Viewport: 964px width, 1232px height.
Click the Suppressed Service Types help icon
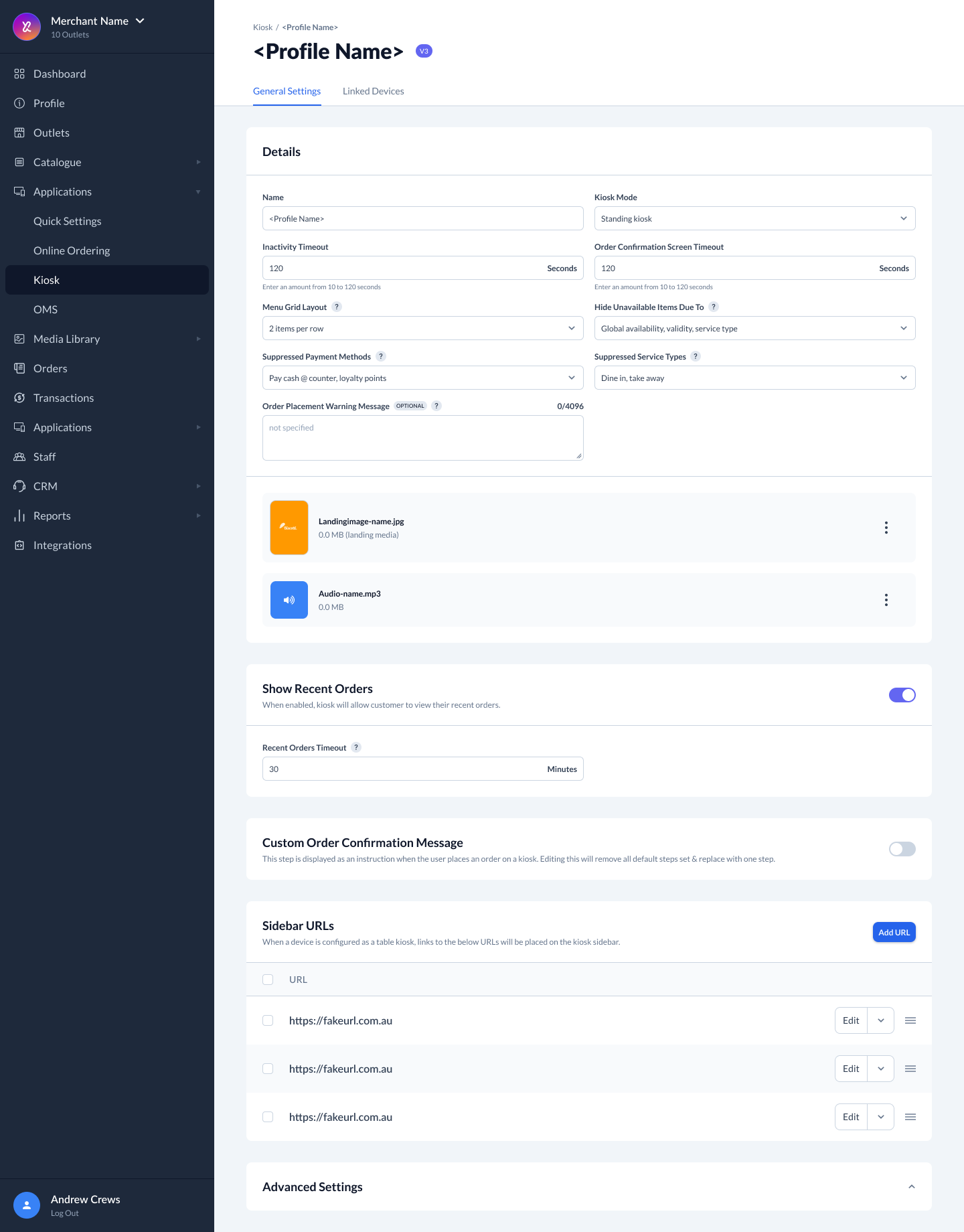point(696,356)
